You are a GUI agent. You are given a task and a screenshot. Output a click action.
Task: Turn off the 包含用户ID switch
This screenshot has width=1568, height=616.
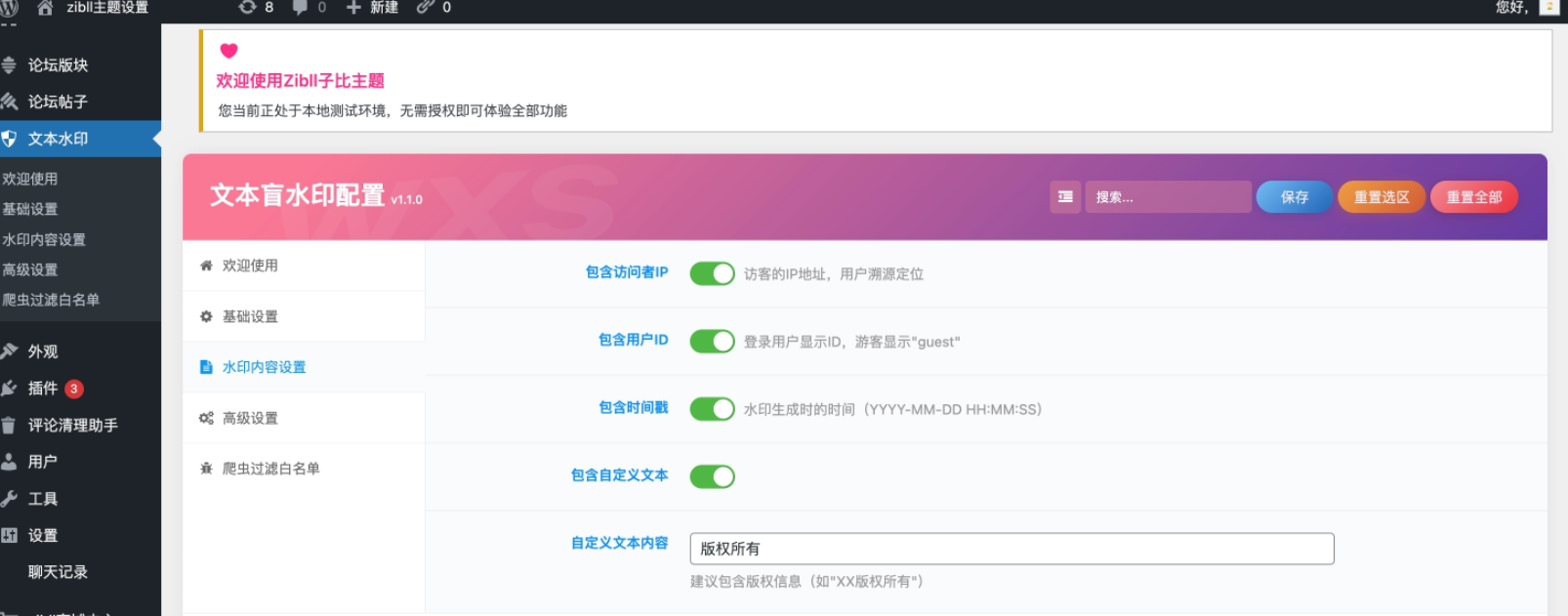click(x=712, y=342)
